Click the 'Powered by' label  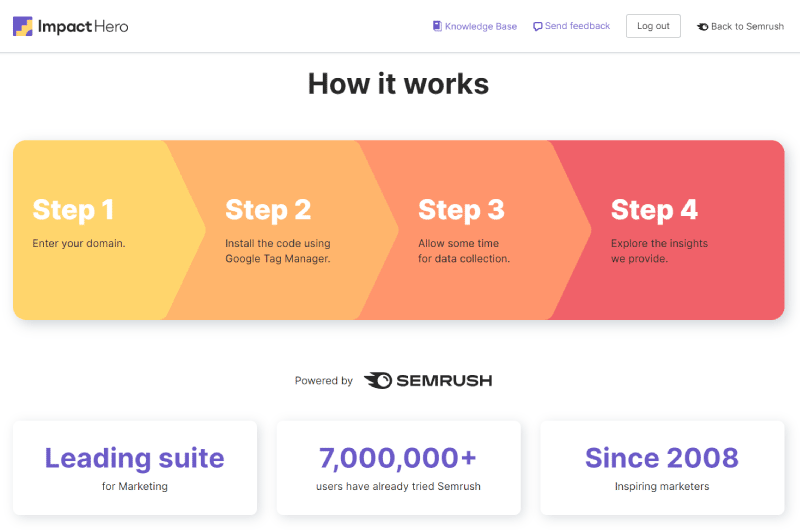tap(323, 381)
